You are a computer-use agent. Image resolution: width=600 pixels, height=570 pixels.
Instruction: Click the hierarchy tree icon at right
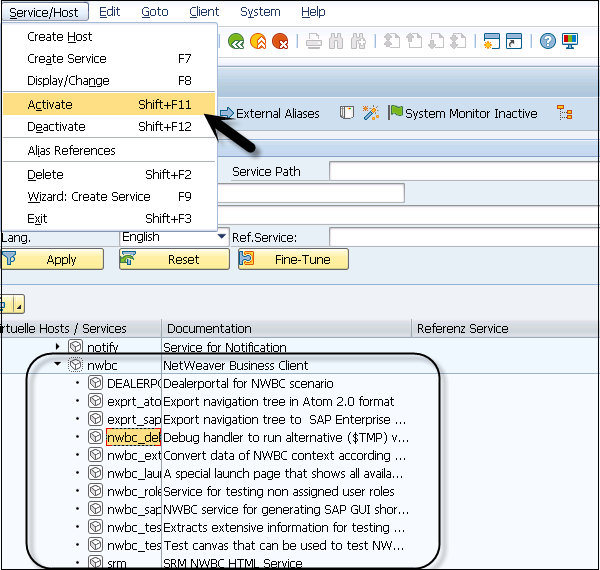[x=565, y=113]
